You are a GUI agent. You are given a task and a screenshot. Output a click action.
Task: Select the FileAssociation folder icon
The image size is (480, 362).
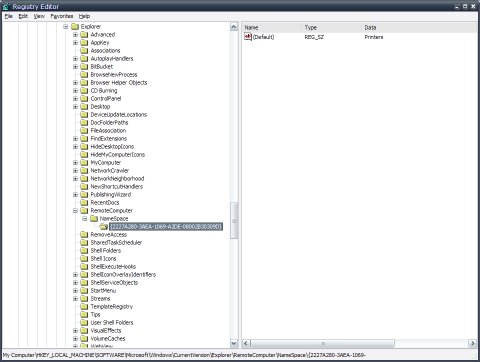(84, 131)
